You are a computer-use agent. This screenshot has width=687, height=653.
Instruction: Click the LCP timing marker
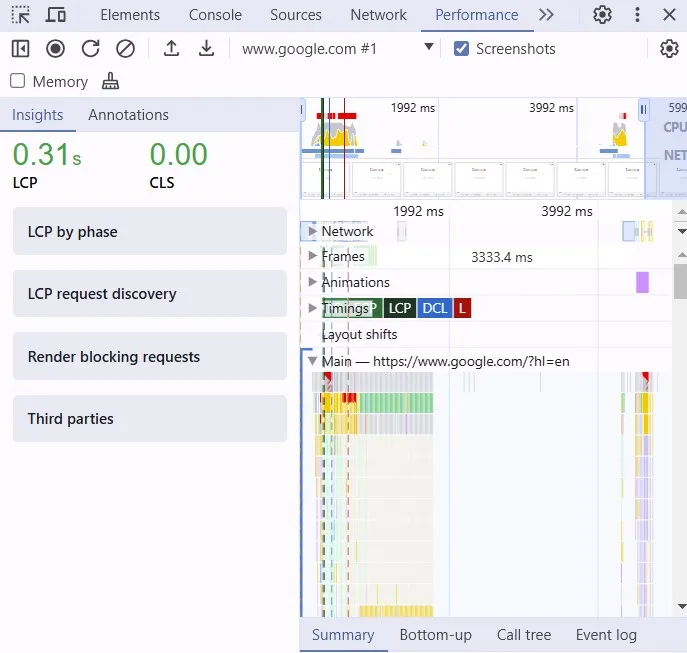pyautogui.click(x=399, y=308)
